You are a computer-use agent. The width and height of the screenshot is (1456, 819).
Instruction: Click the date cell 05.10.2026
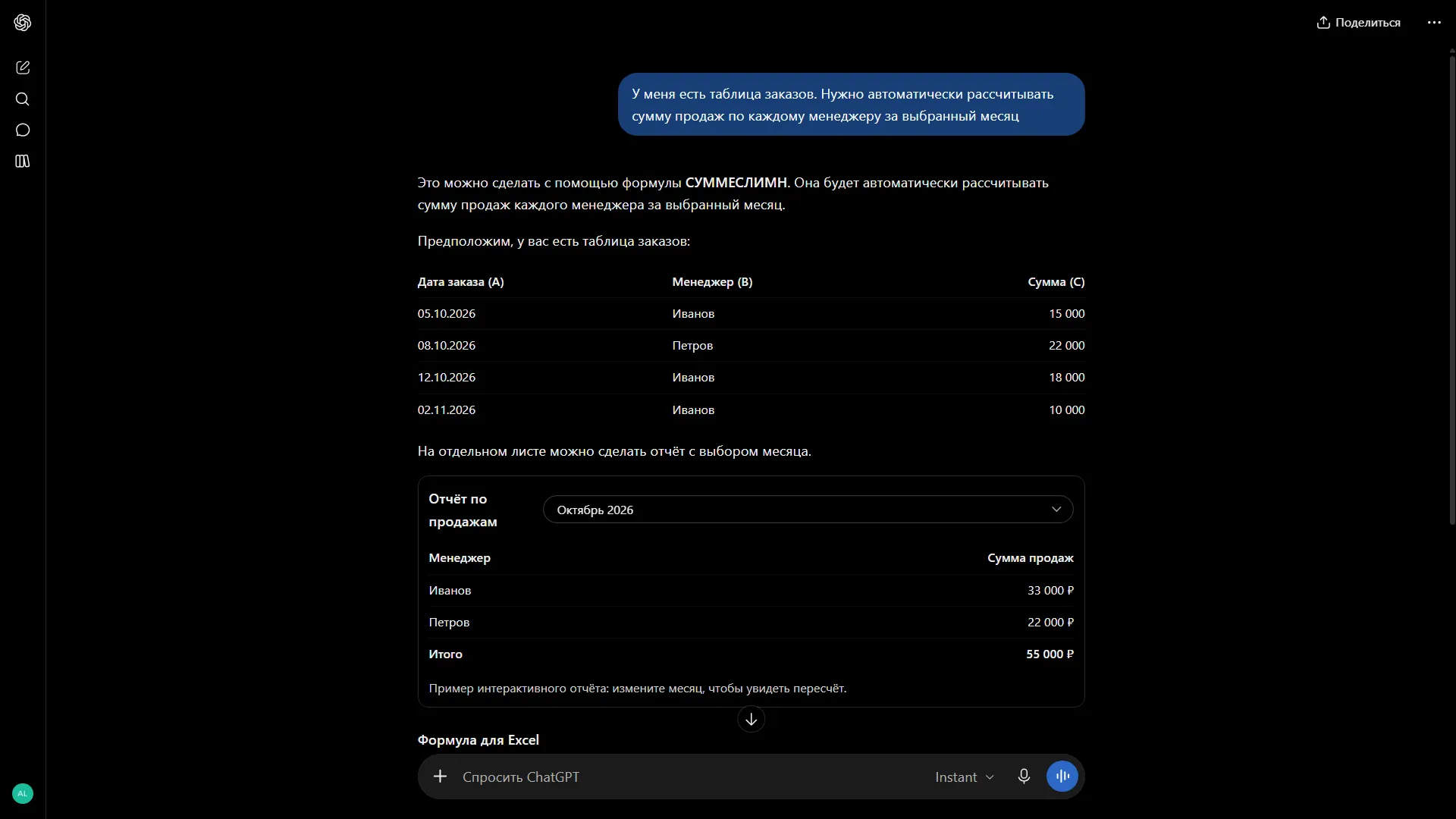coord(447,314)
